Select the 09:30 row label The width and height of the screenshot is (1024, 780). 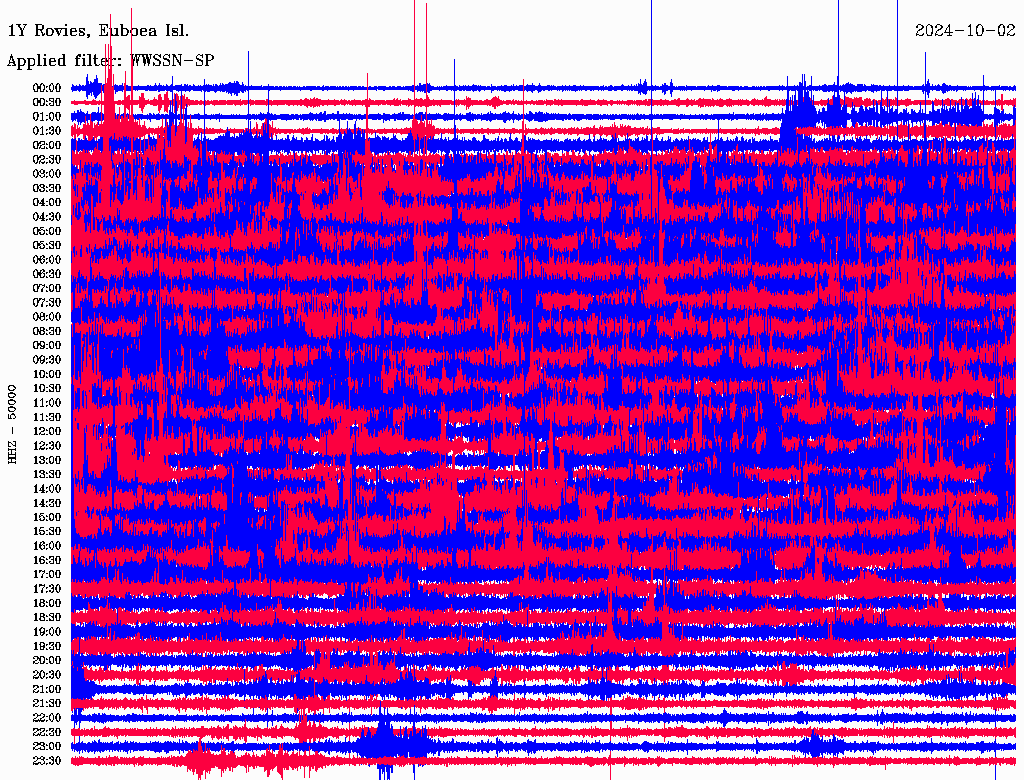tap(47, 360)
